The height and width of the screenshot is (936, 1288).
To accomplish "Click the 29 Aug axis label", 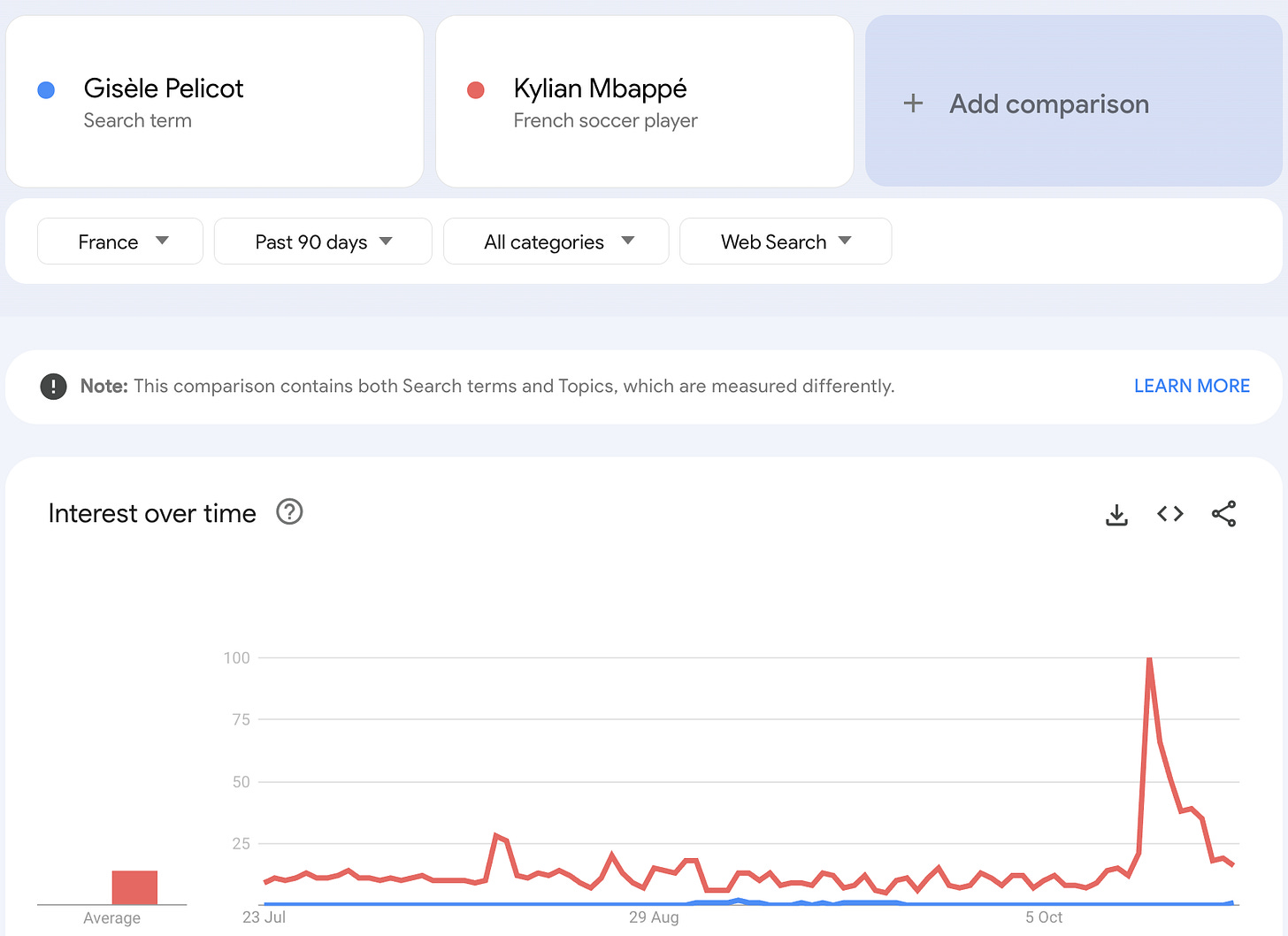I will (654, 917).
